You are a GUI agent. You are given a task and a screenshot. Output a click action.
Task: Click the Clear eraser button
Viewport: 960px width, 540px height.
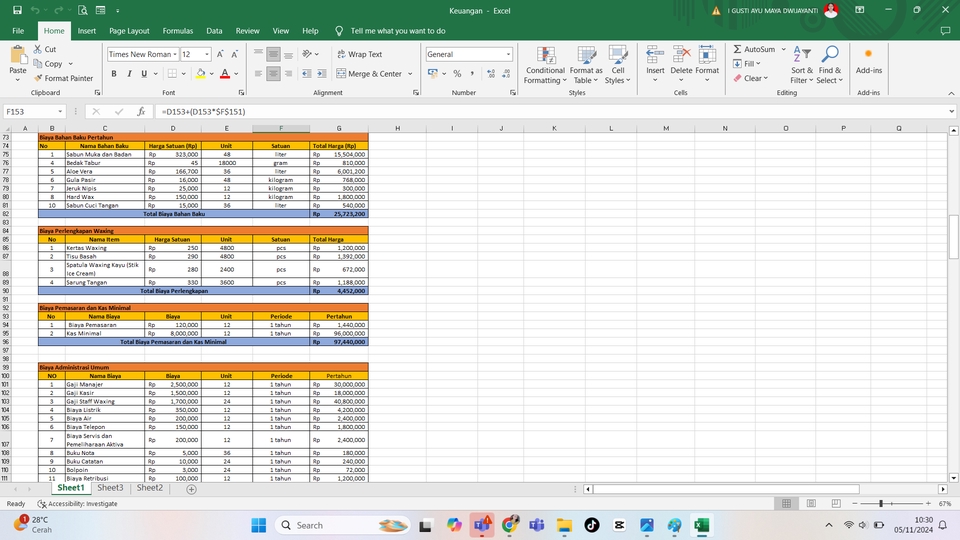click(x=751, y=78)
